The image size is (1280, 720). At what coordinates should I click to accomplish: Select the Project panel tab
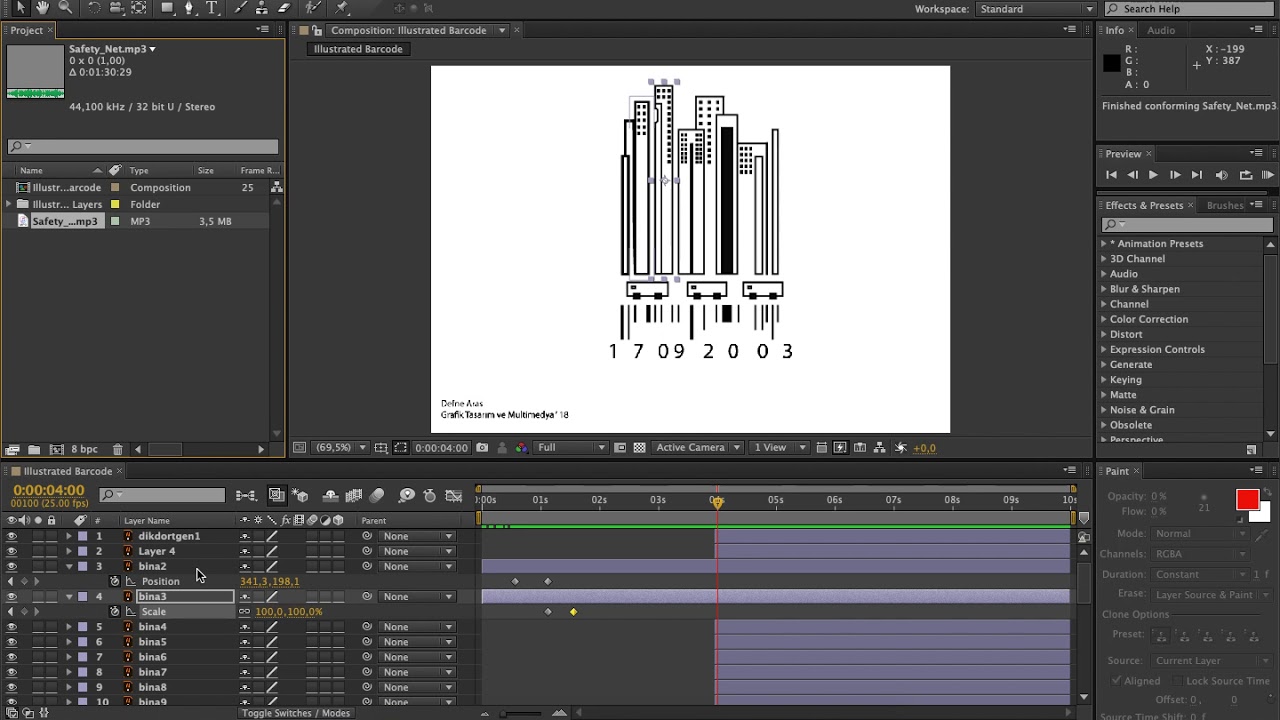(x=27, y=30)
